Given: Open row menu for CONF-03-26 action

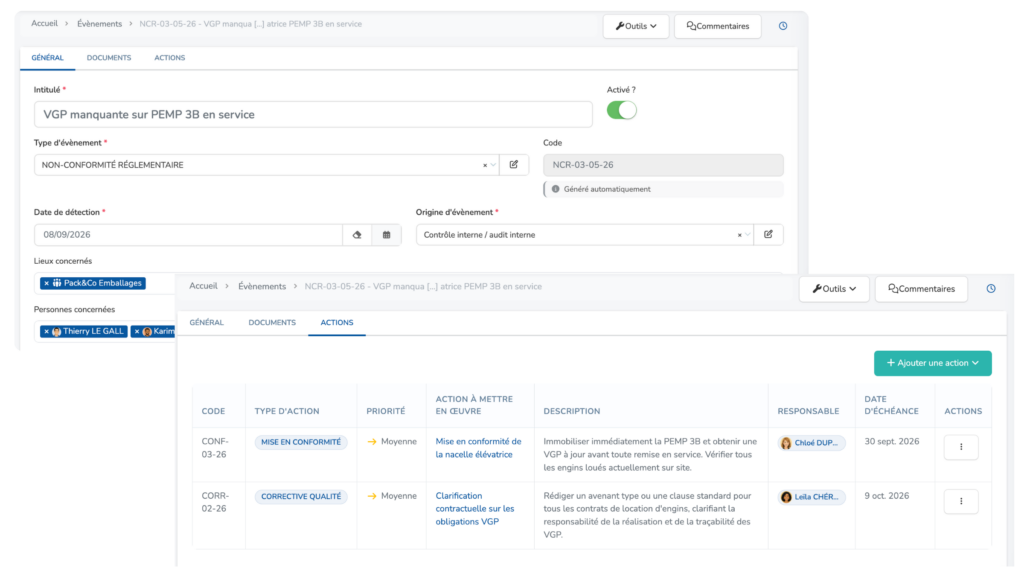Looking at the screenshot, I should click(x=961, y=447).
